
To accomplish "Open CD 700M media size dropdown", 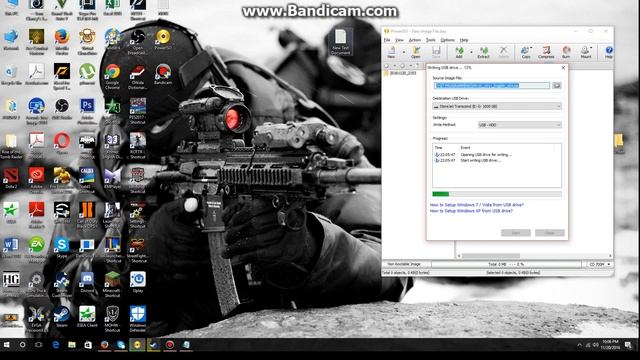I will click(600, 264).
